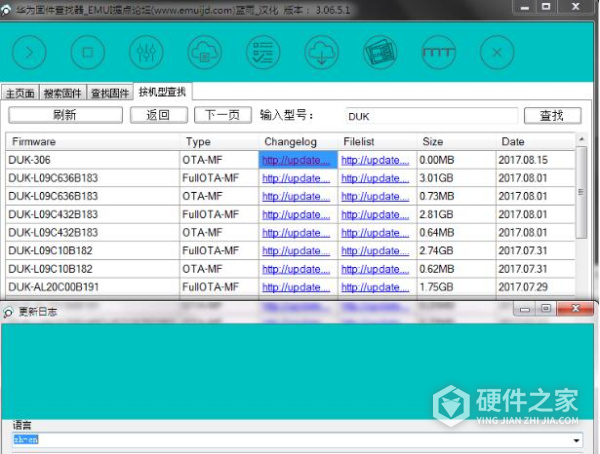The image size is (600, 454).
Task: Click the cloud download toolbar icon
Action: coord(321,52)
